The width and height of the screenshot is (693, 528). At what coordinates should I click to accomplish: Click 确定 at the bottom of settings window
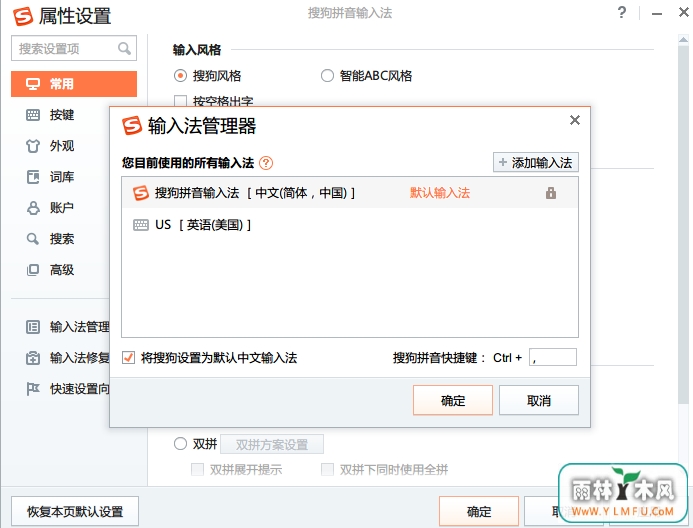pos(479,511)
